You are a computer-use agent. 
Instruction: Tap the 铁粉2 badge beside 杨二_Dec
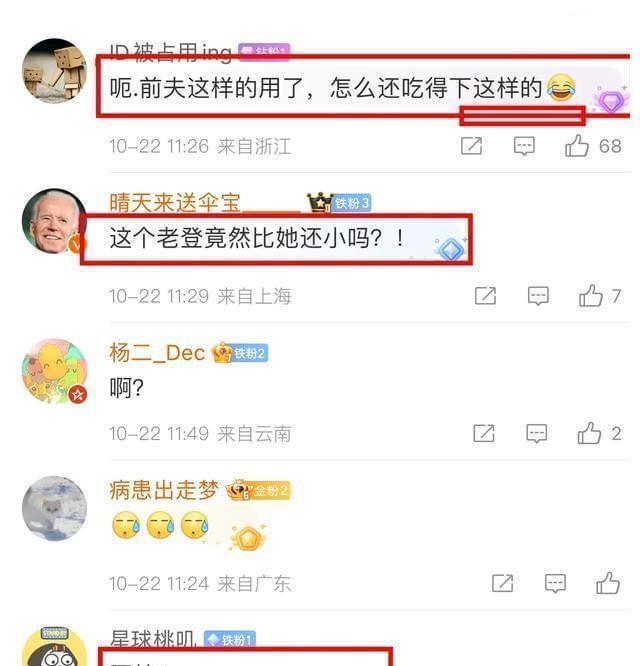pos(249,353)
